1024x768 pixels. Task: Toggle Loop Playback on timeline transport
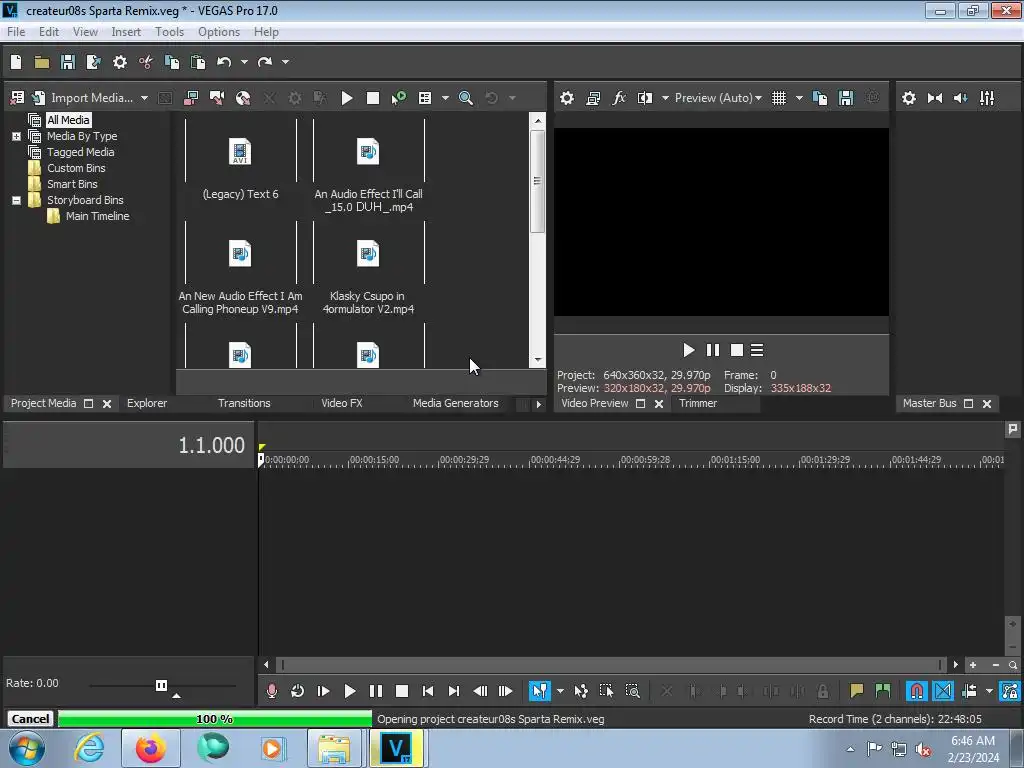click(x=297, y=691)
